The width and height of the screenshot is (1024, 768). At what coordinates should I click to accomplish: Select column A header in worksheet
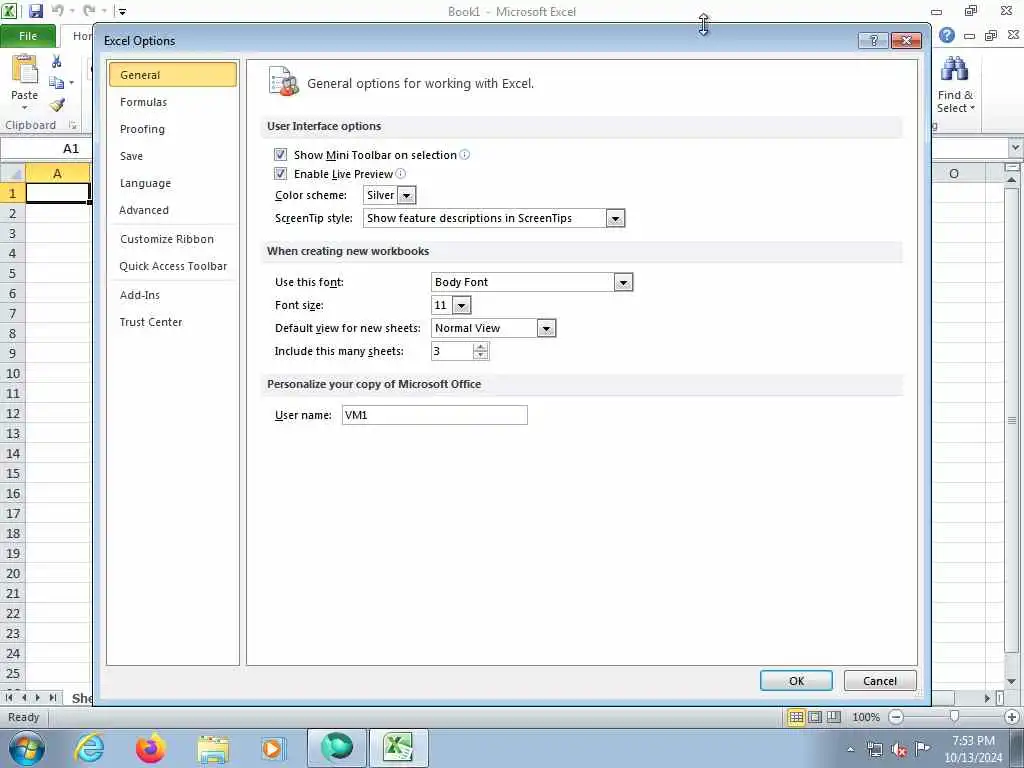pyautogui.click(x=57, y=174)
